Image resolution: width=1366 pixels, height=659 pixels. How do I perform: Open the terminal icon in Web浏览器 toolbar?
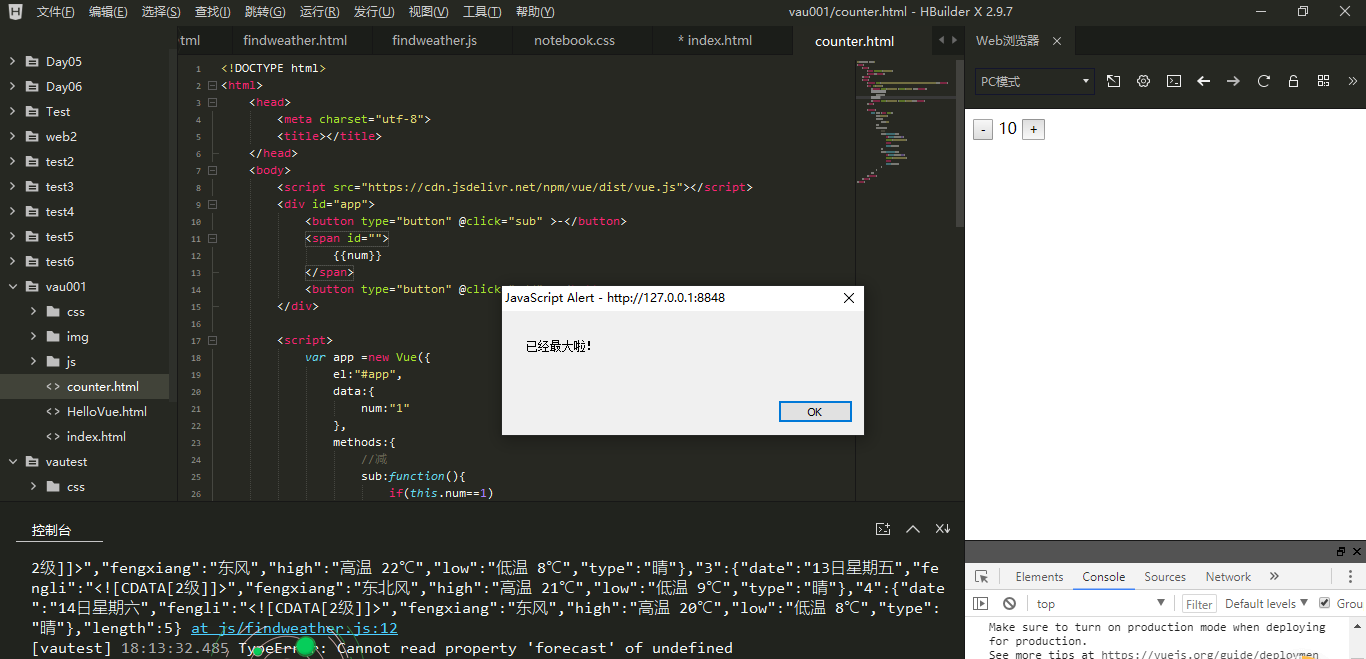(x=1174, y=81)
